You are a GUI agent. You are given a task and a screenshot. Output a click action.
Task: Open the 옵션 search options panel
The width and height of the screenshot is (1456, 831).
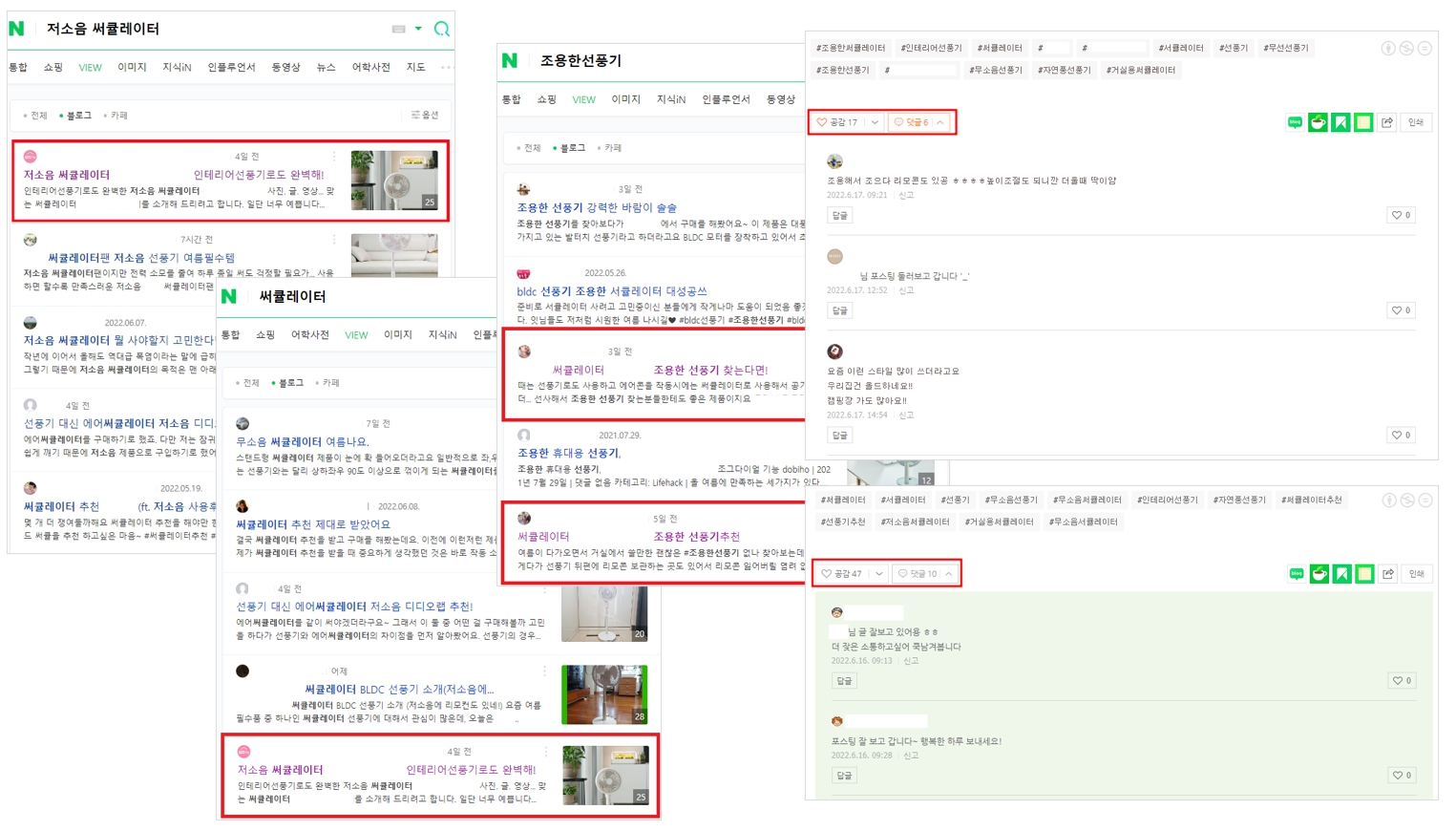(x=425, y=116)
